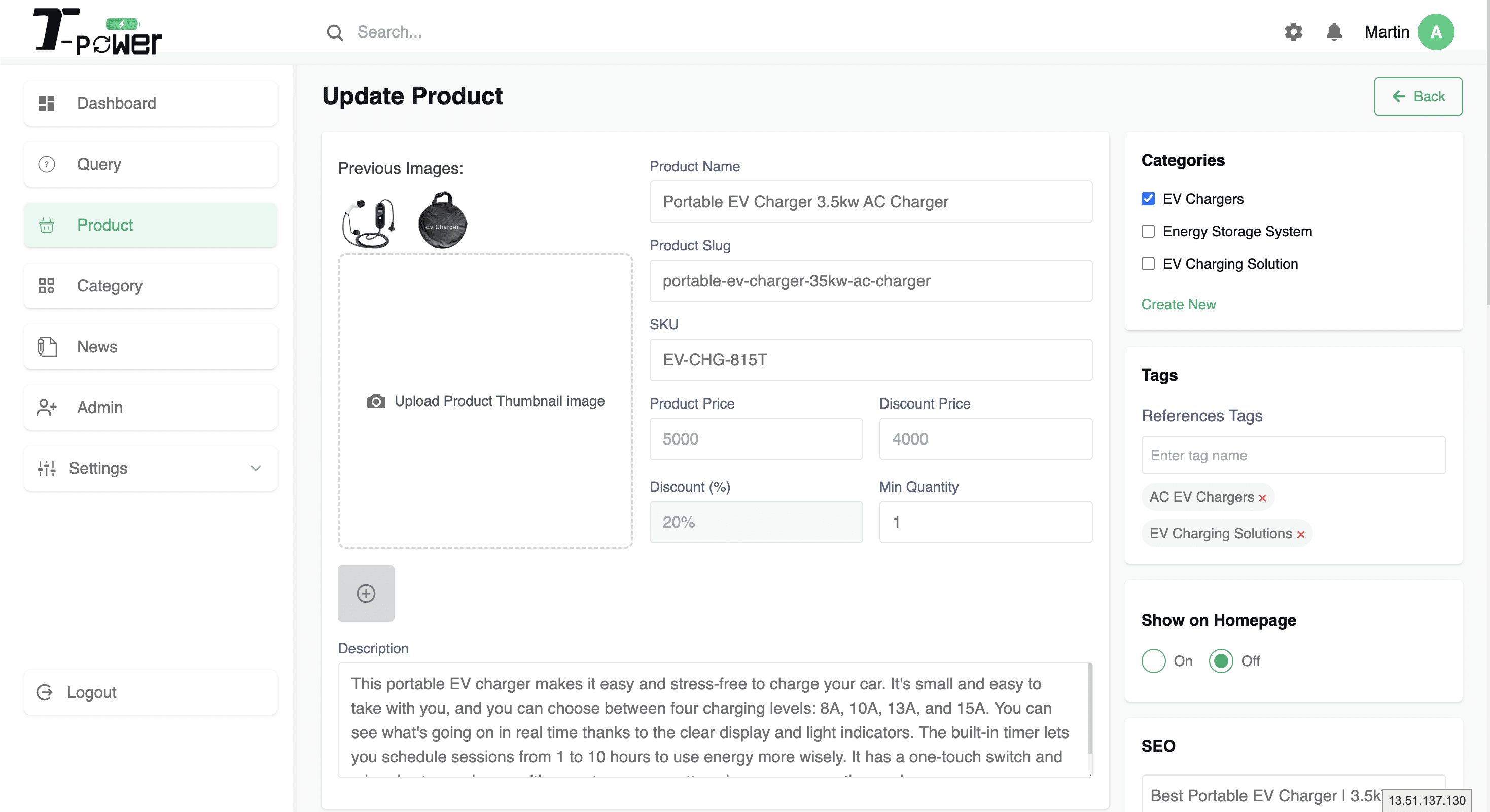Click the green avatar icon beside Martin
Image resolution: width=1490 pixels, height=812 pixels.
(x=1436, y=32)
